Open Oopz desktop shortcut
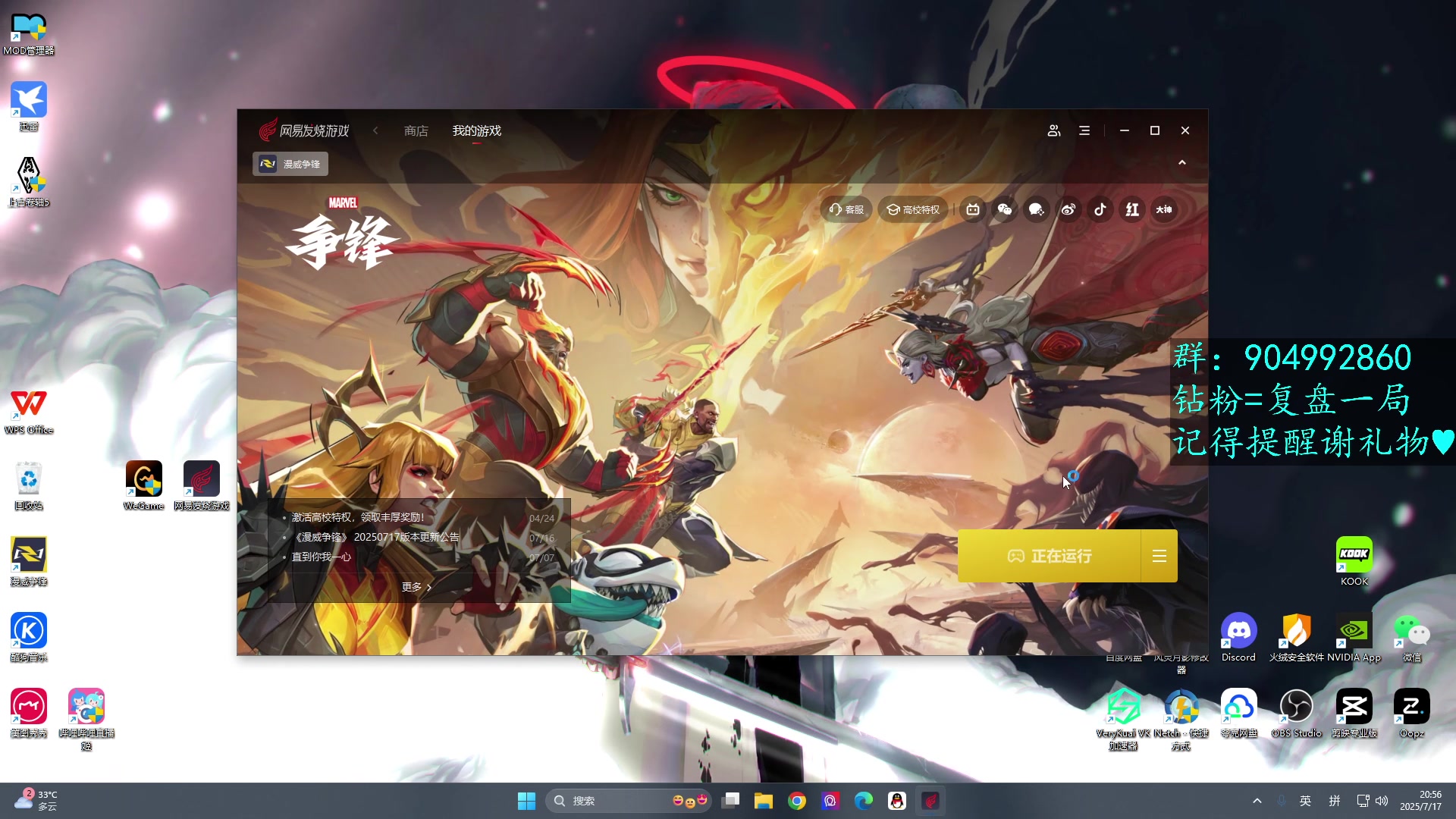Viewport: 1456px width, 819px height. (x=1412, y=713)
